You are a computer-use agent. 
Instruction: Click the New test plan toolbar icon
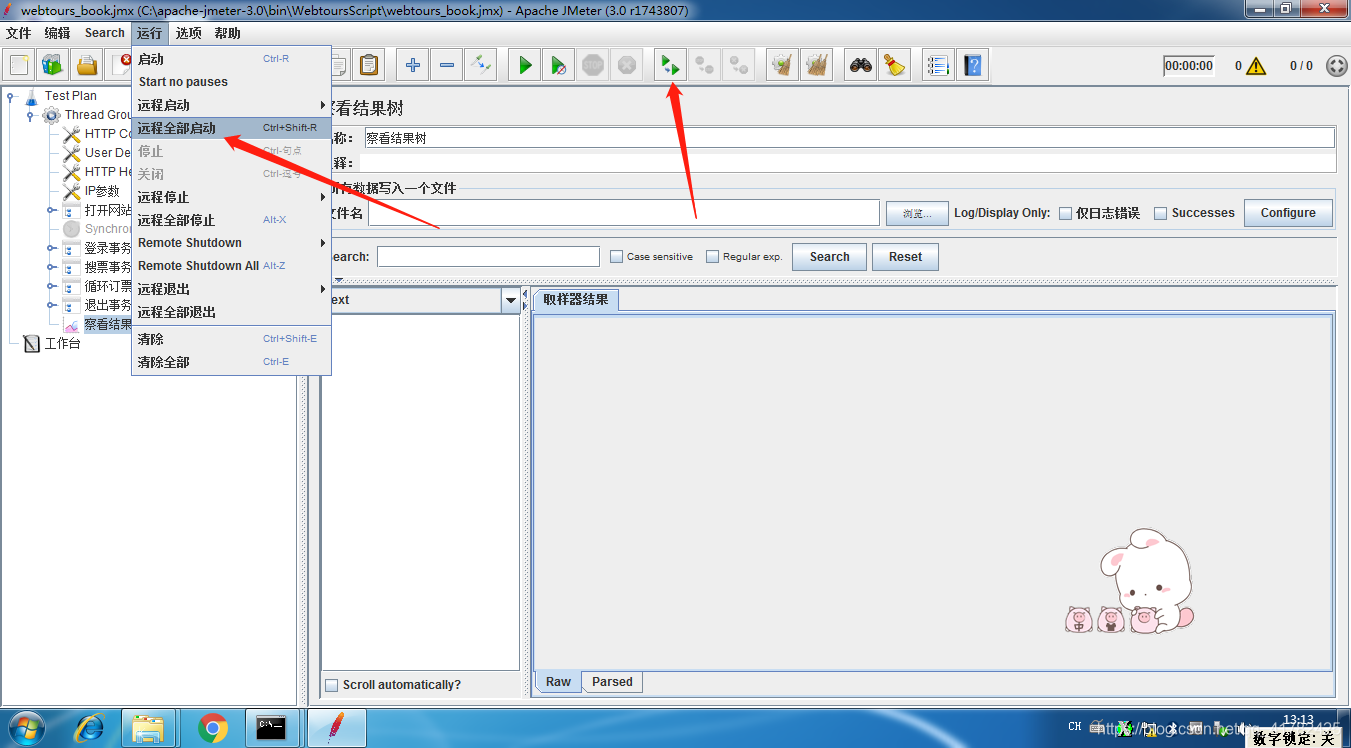[x=19, y=66]
